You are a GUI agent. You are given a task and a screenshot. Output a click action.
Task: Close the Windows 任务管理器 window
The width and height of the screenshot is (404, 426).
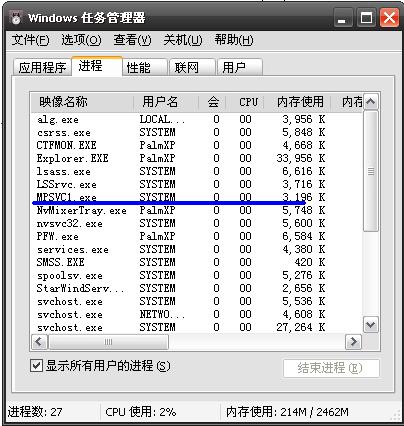[389, 18]
